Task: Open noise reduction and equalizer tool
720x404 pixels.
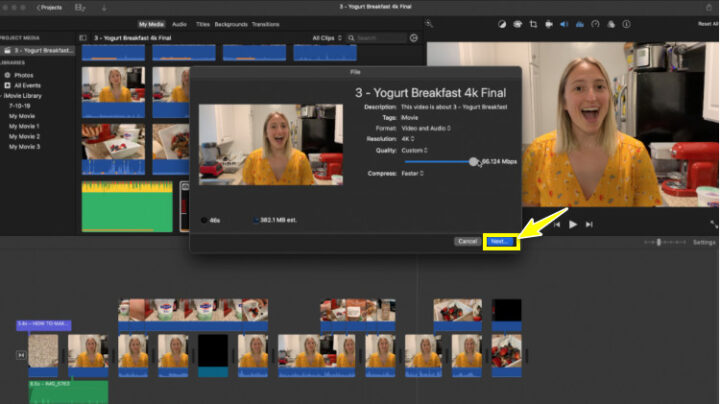Action: tap(580, 24)
